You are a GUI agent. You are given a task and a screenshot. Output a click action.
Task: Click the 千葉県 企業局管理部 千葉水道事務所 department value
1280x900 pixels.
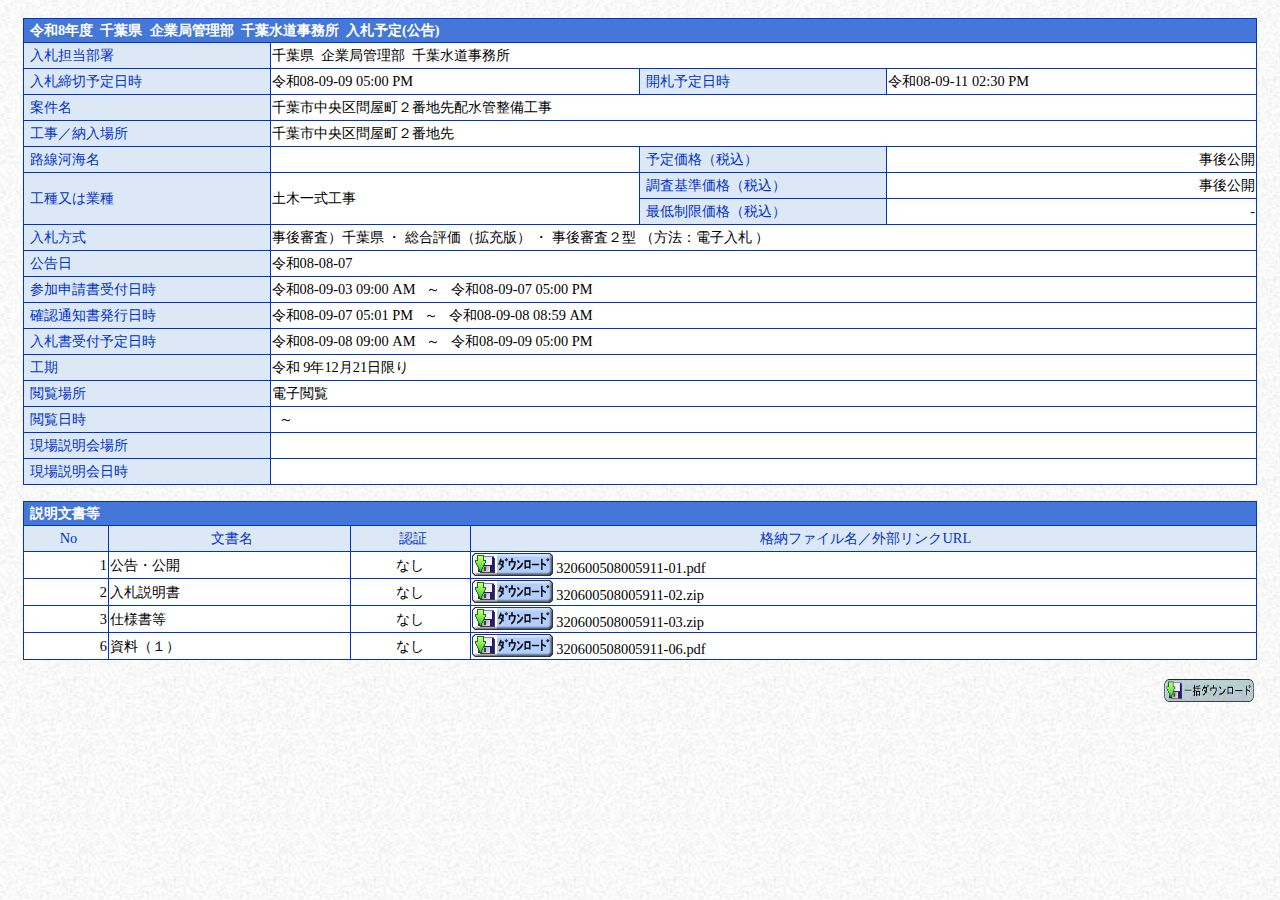(391, 55)
